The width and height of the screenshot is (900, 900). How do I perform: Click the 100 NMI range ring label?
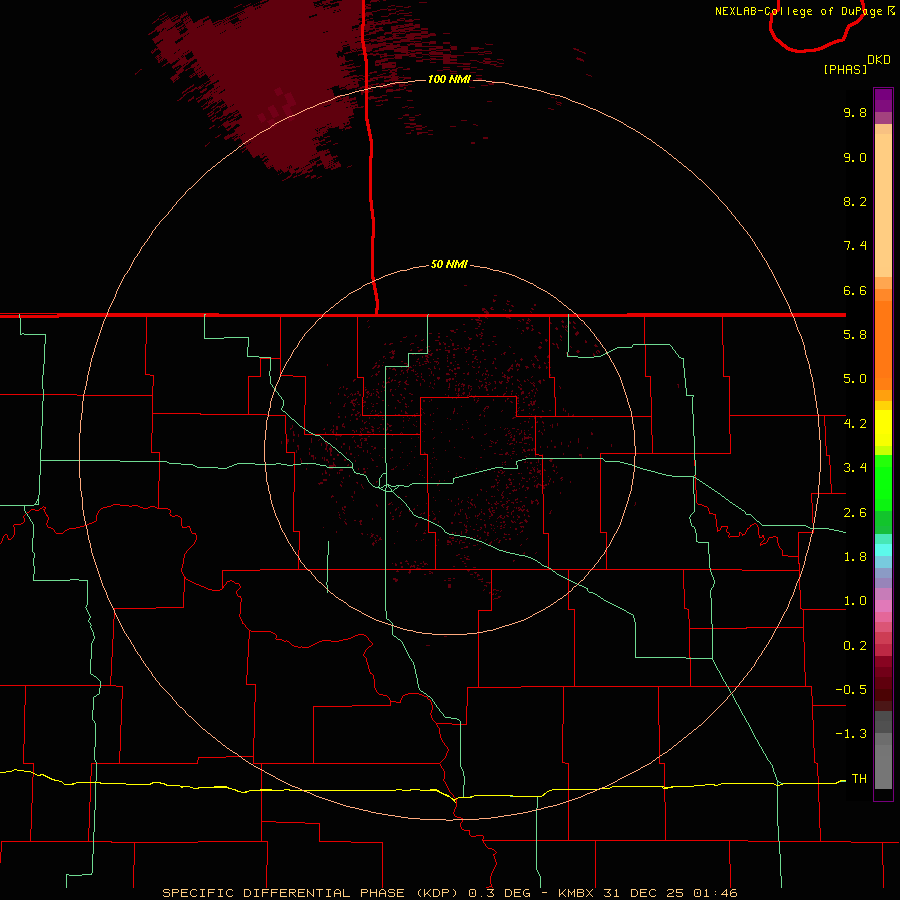(x=449, y=79)
